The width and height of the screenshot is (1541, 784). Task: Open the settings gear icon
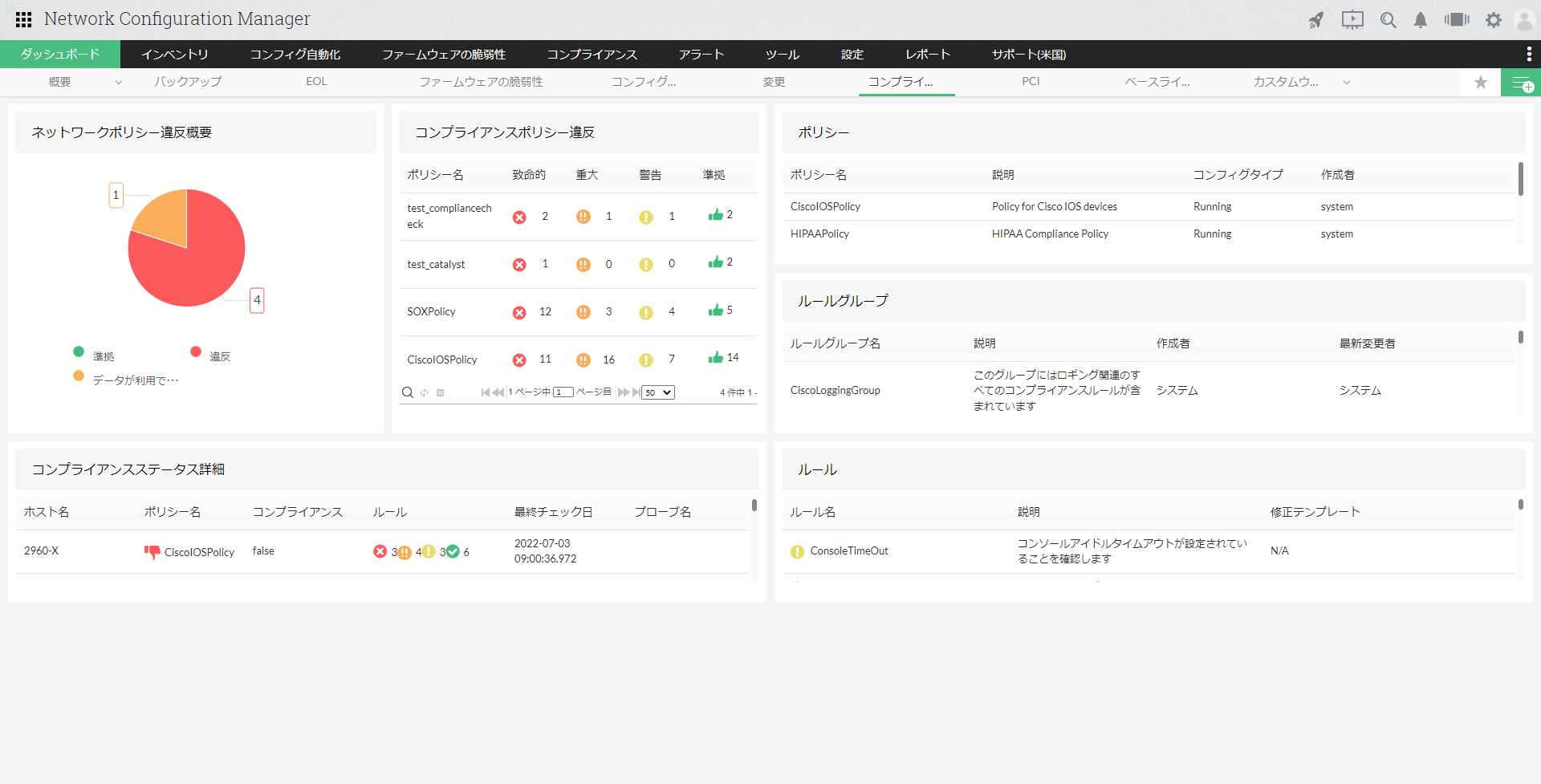(1493, 20)
